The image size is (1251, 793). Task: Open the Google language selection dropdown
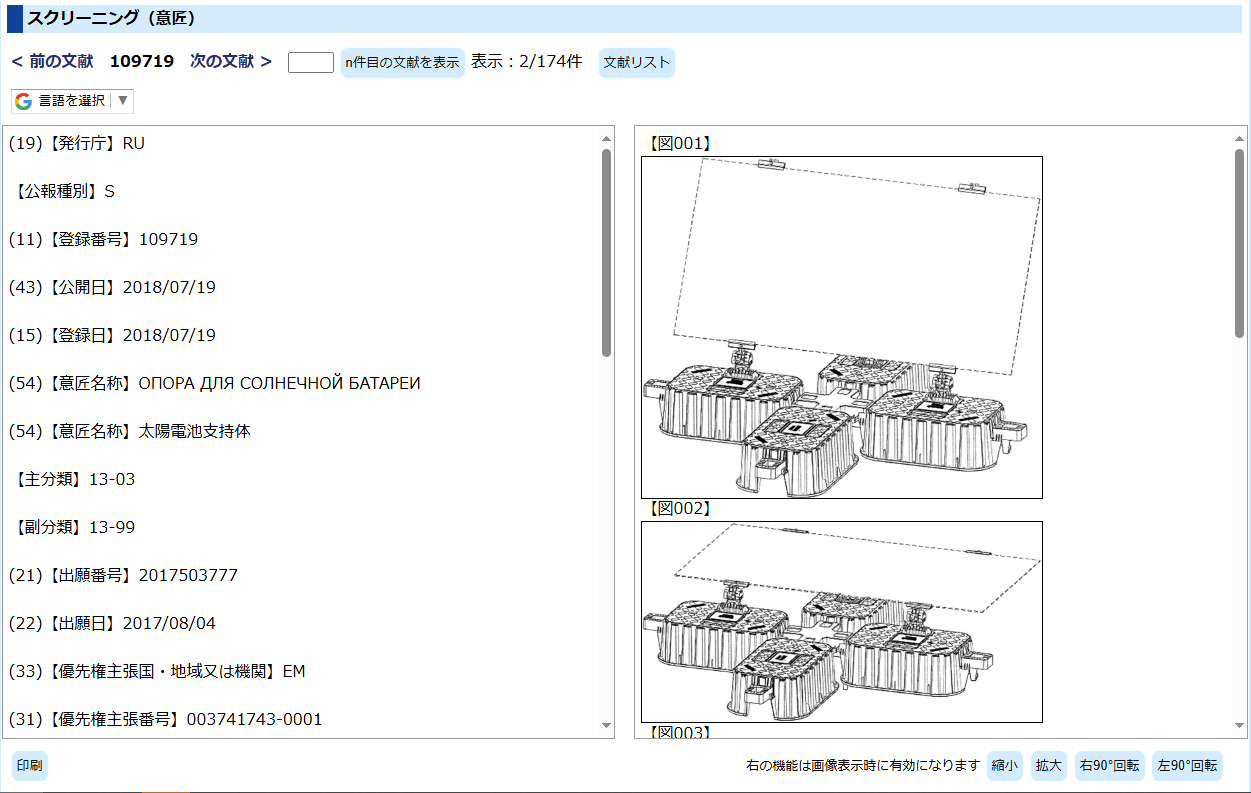click(x=72, y=101)
